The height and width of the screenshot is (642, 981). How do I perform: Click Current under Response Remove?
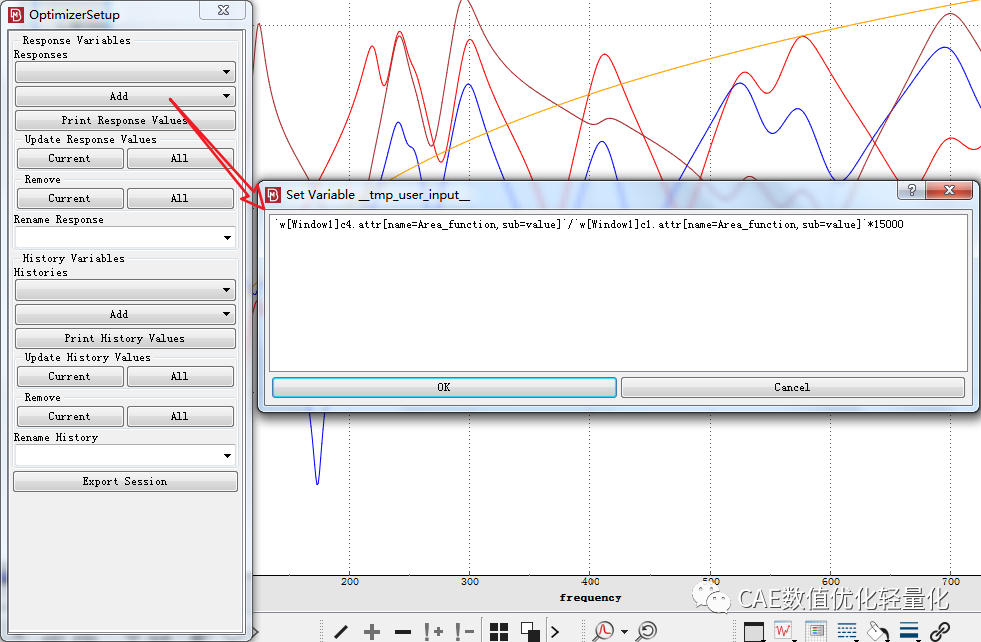pyautogui.click(x=70, y=198)
